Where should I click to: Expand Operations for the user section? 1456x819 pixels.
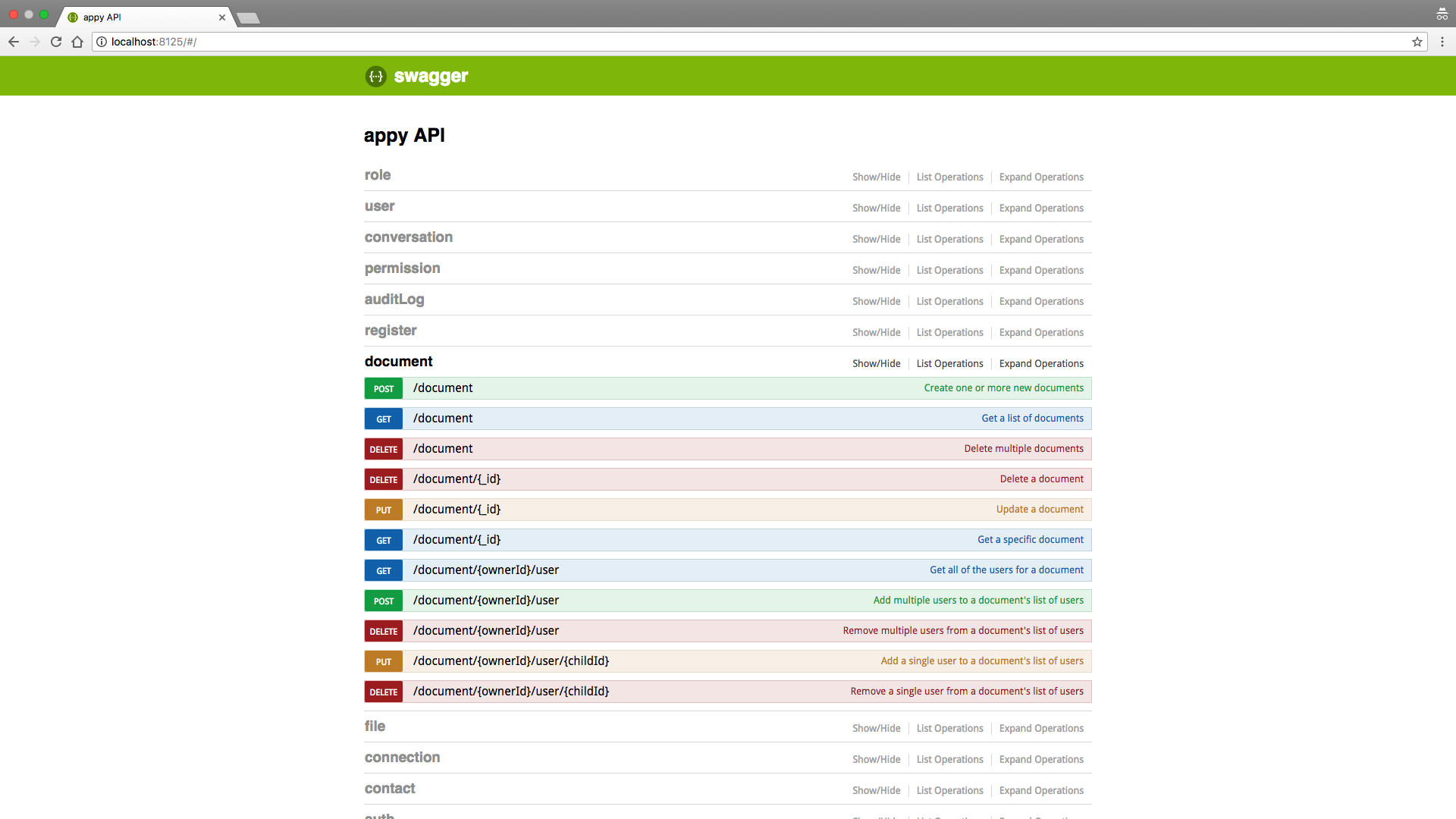(x=1040, y=208)
